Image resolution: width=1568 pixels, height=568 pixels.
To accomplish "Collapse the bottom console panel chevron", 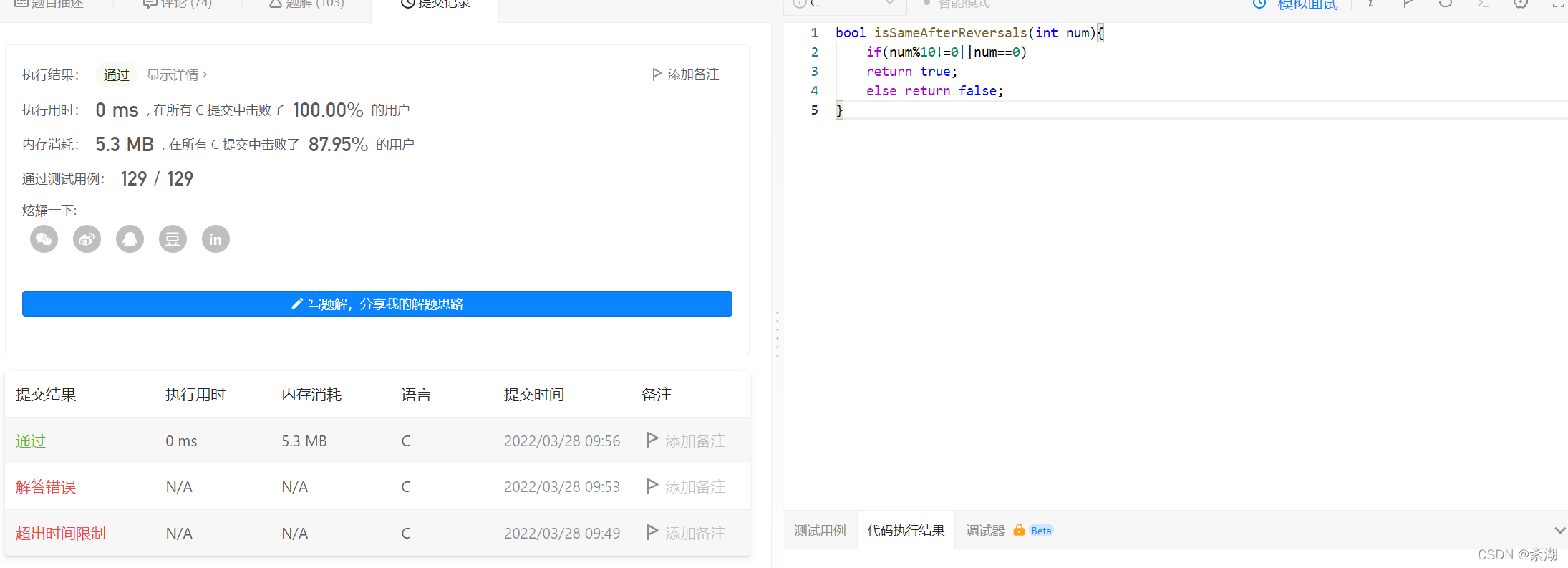I will pos(1560,531).
